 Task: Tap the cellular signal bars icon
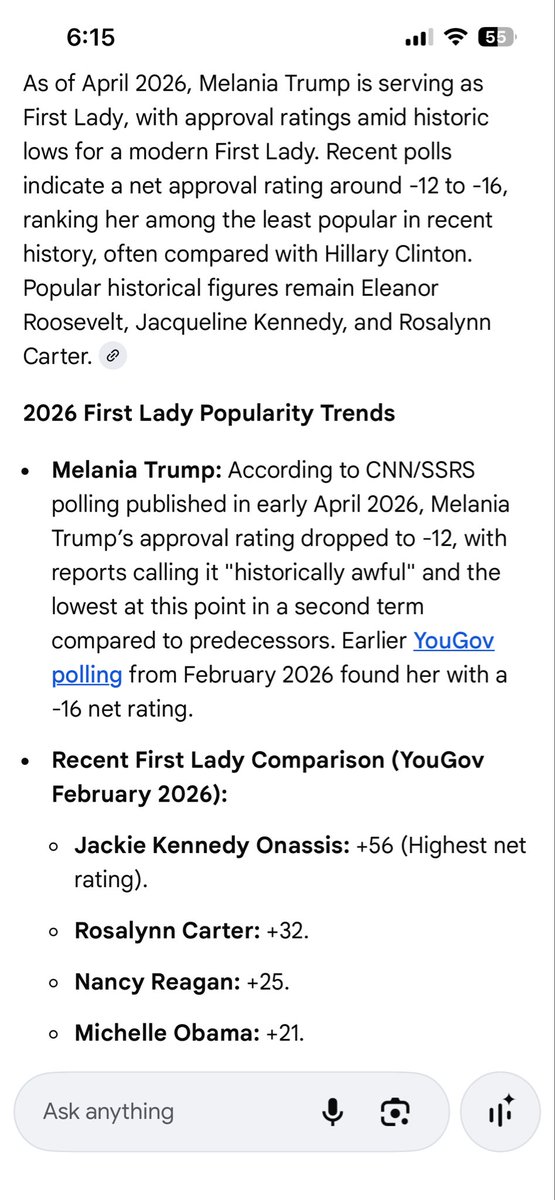click(x=416, y=39)
